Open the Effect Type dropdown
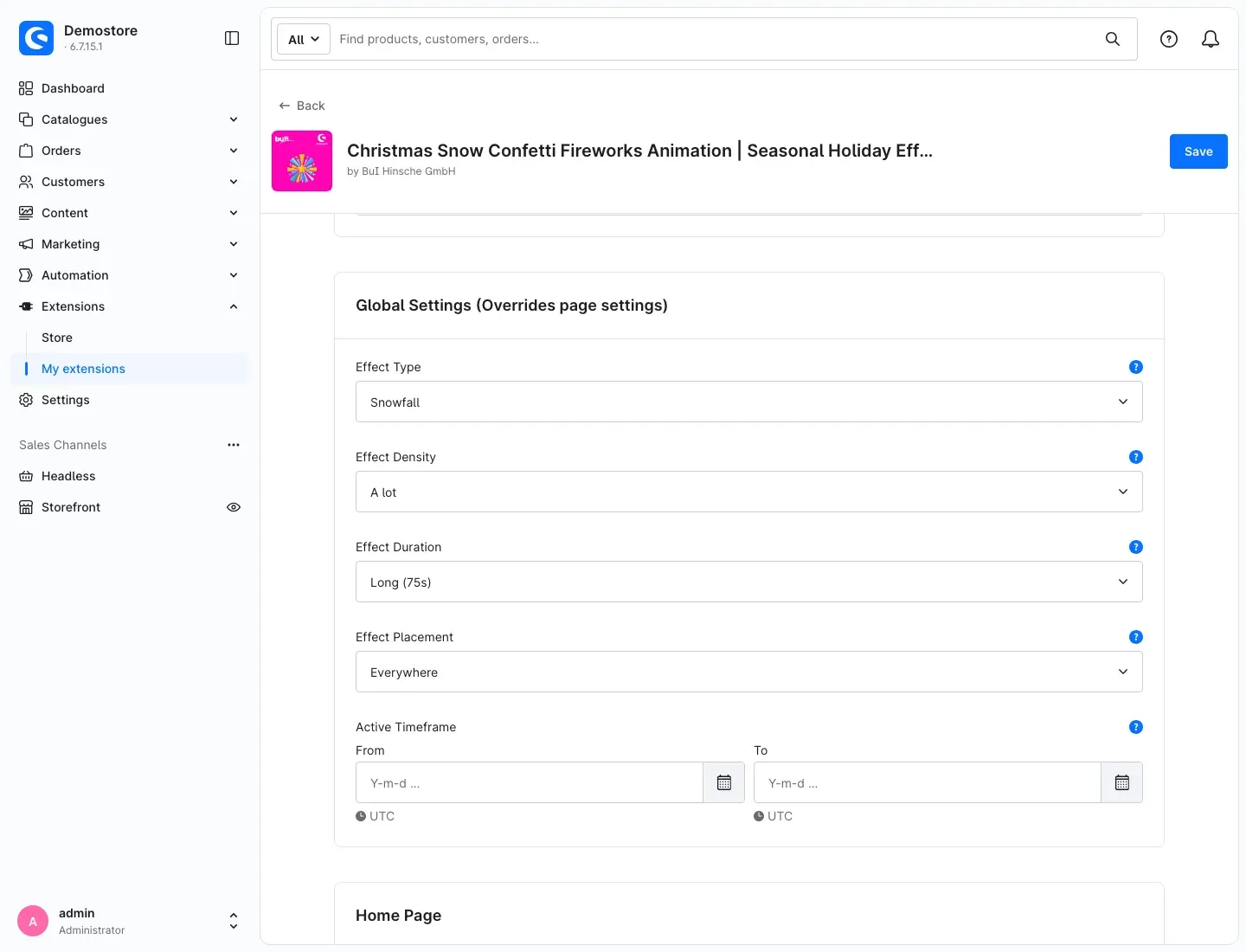 [749, 402]
